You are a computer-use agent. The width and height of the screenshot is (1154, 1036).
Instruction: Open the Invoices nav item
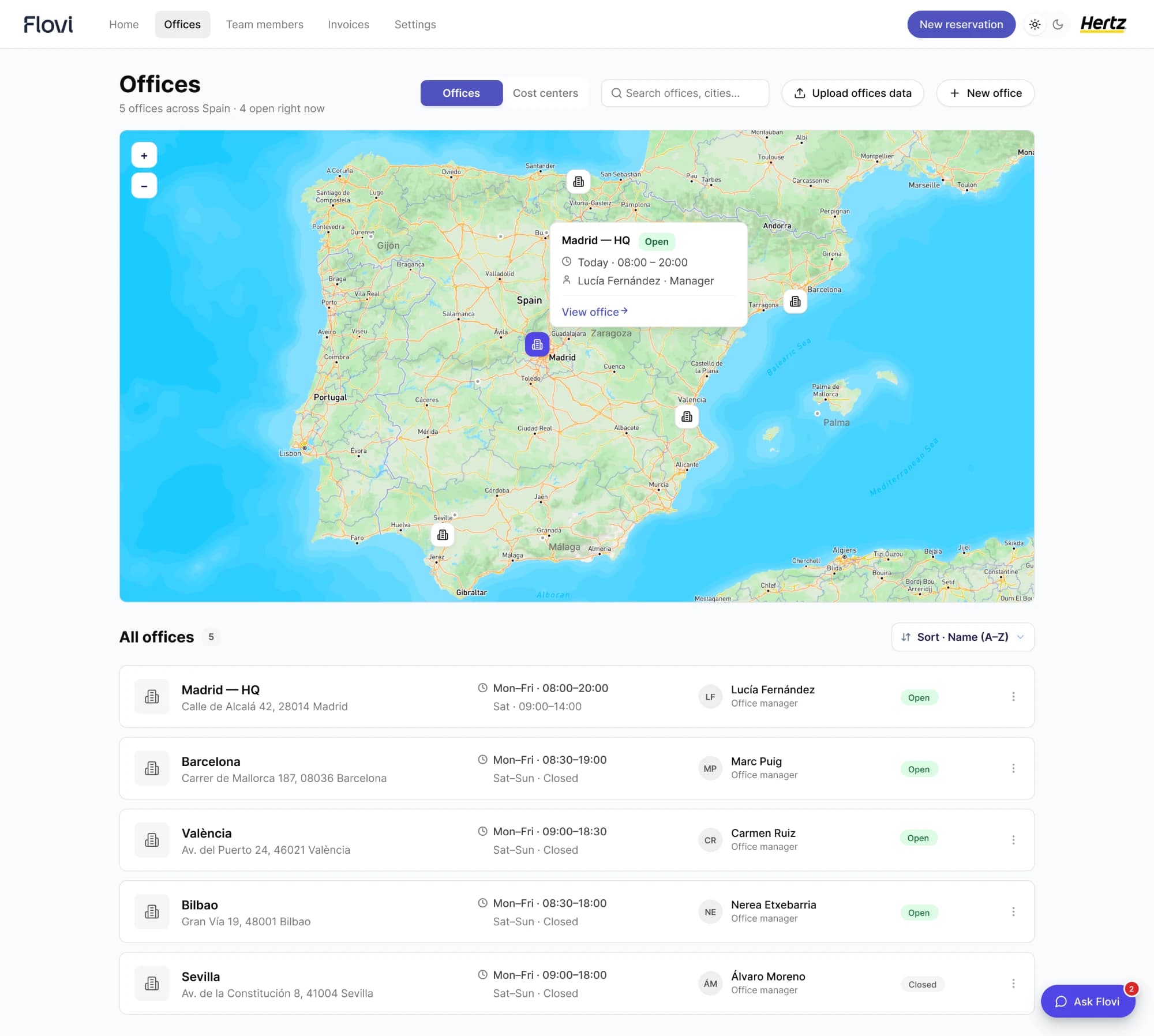point(349,24)
